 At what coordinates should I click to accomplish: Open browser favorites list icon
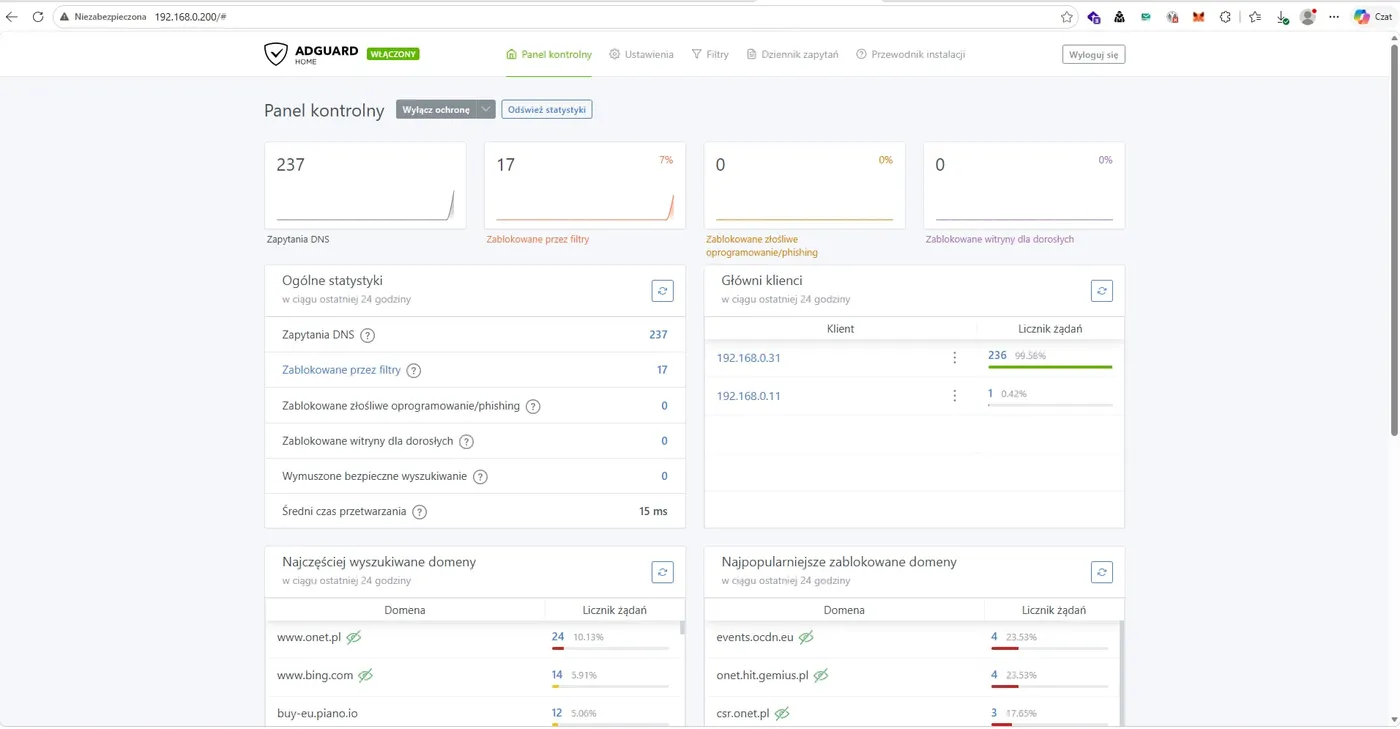(x=1254, y=17)
